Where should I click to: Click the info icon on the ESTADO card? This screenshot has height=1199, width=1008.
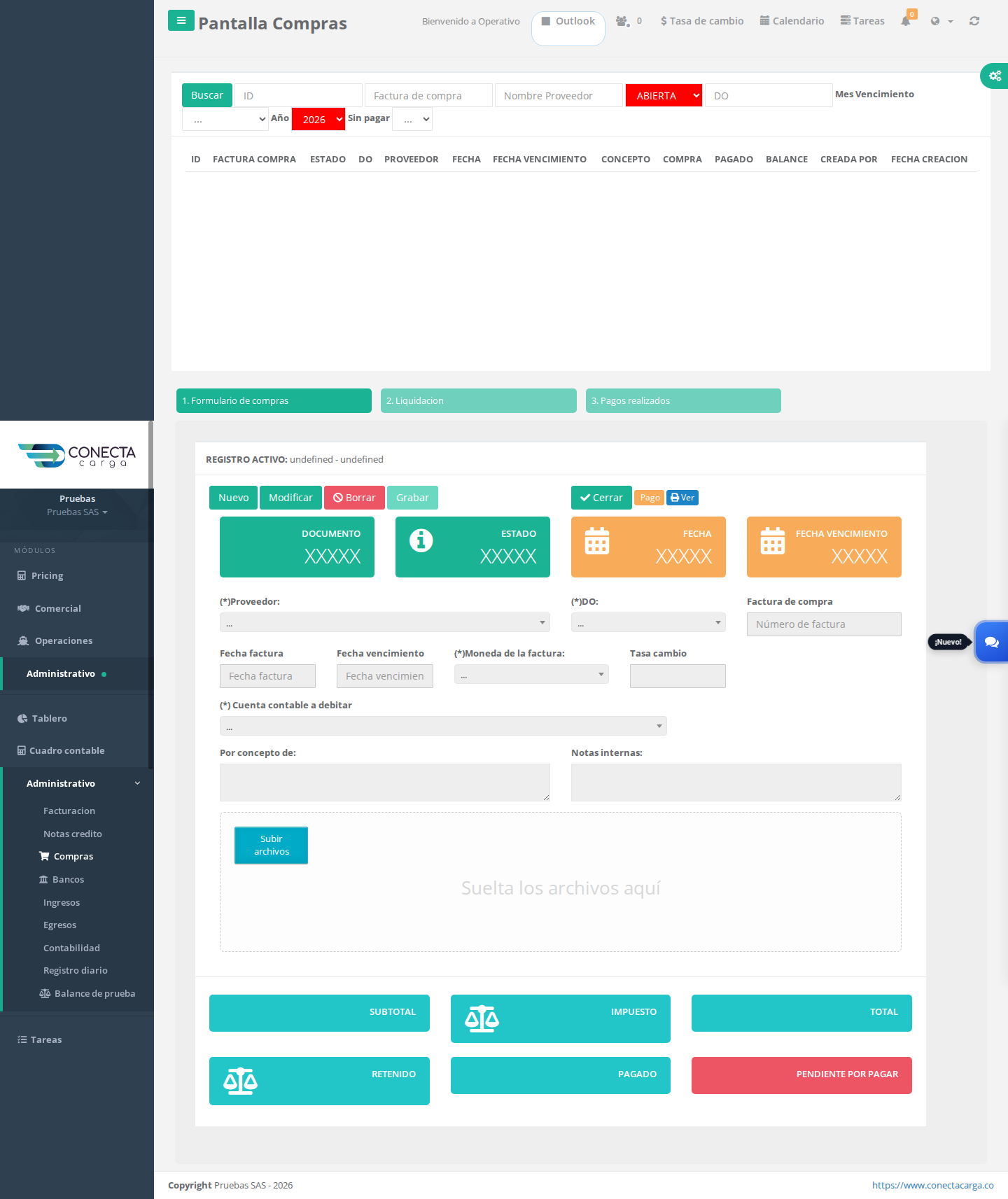click(x=421, y=540)
